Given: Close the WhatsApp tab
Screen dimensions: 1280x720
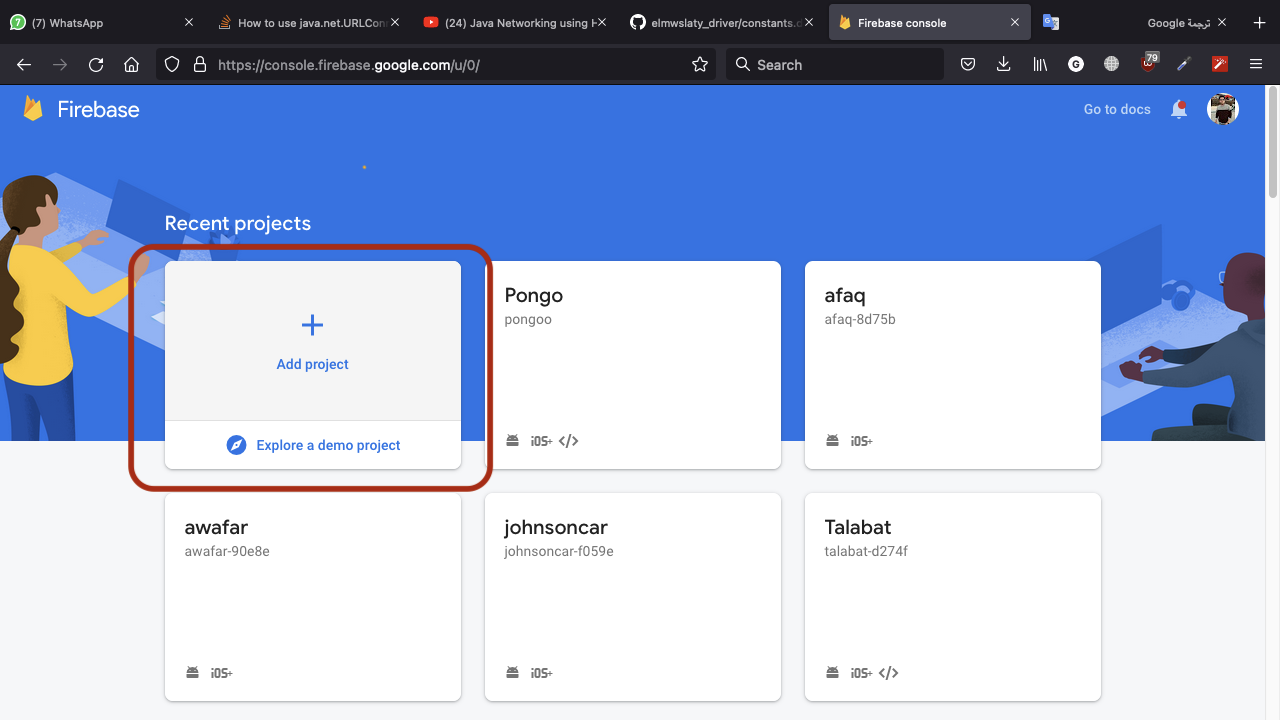Looking at the screenshot, I should tap(190, 23).
